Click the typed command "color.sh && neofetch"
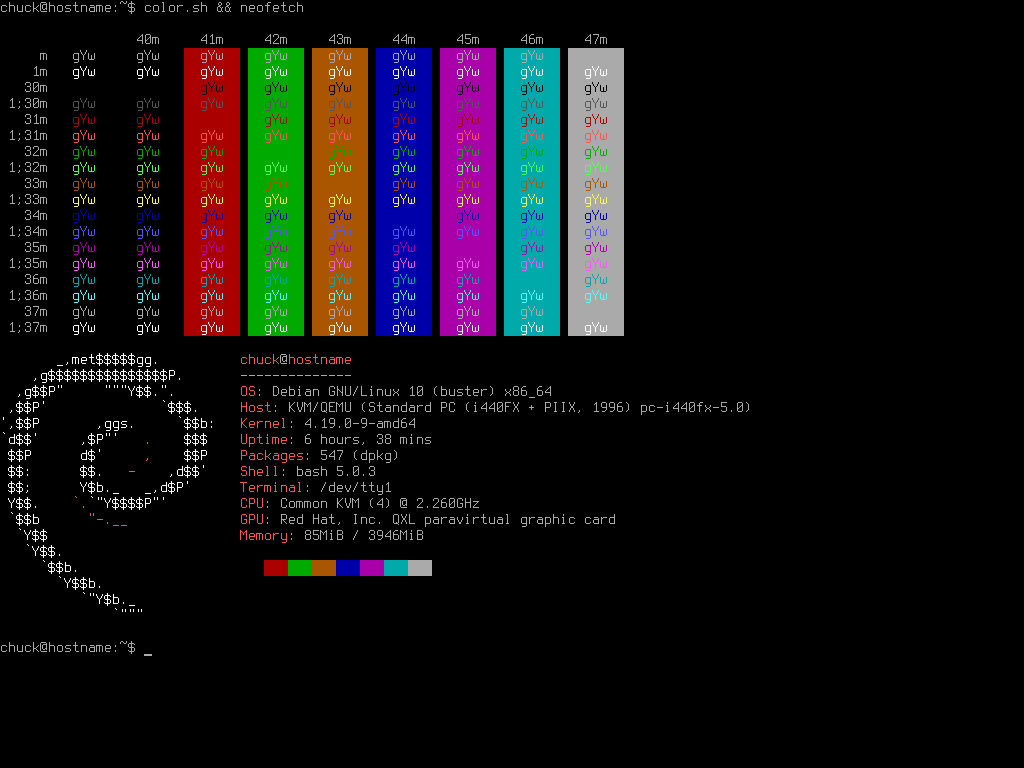 (x=224, y=8)
